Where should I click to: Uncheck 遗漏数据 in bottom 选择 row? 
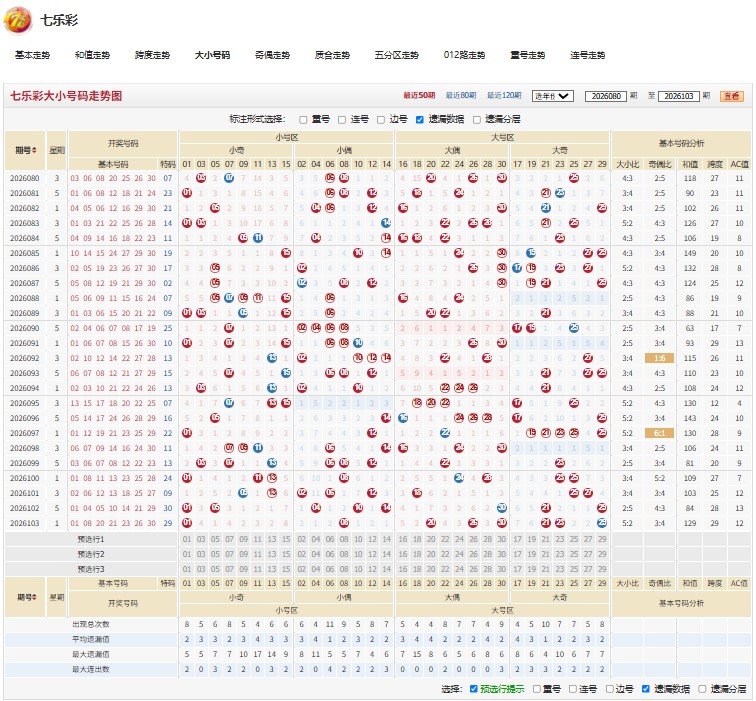click(x=646, y=689)
